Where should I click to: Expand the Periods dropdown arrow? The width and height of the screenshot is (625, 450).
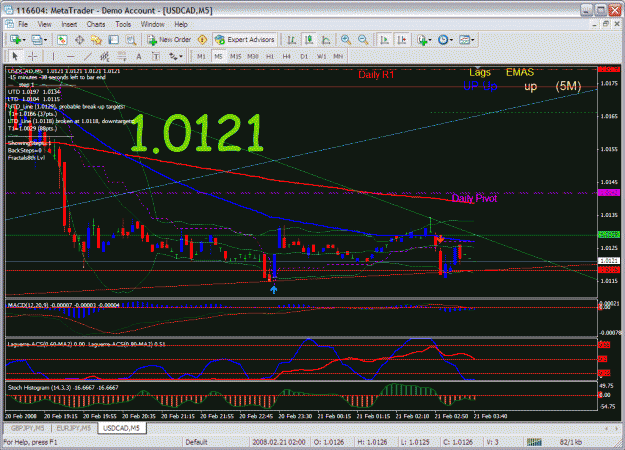click(x=451, y=40)
